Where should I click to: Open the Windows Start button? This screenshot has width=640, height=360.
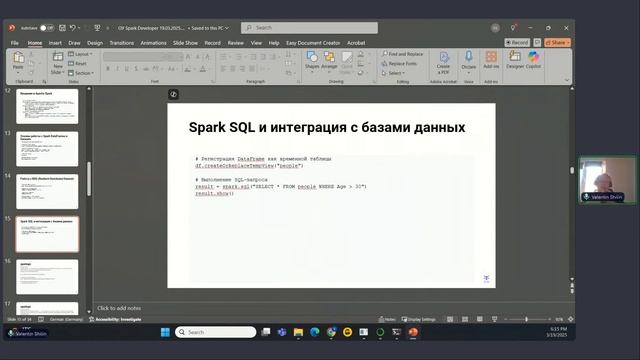click(x=165, y=332)
